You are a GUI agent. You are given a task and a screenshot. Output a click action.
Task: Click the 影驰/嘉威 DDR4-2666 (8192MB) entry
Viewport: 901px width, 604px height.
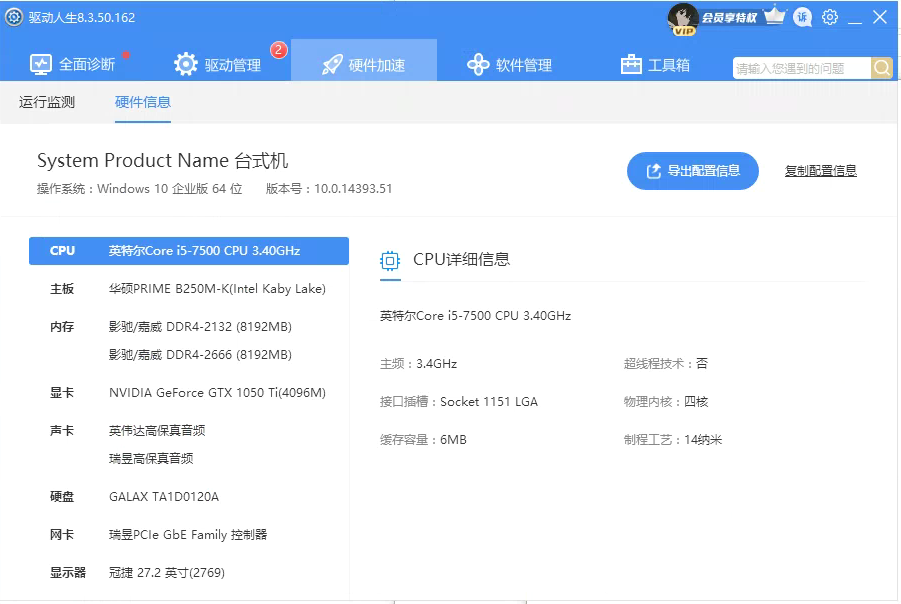click(x=200, y=355)
